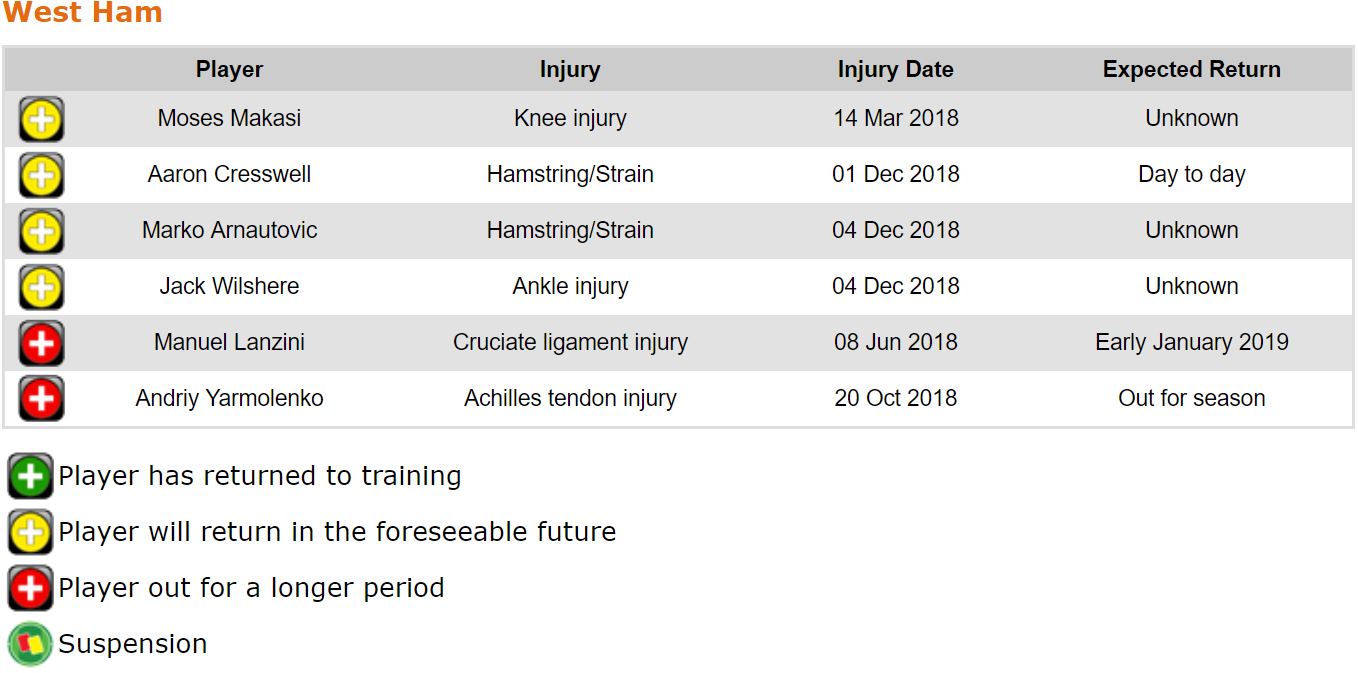
Task: Click the Suspension card legend icon
Action: tap(30, 644)
